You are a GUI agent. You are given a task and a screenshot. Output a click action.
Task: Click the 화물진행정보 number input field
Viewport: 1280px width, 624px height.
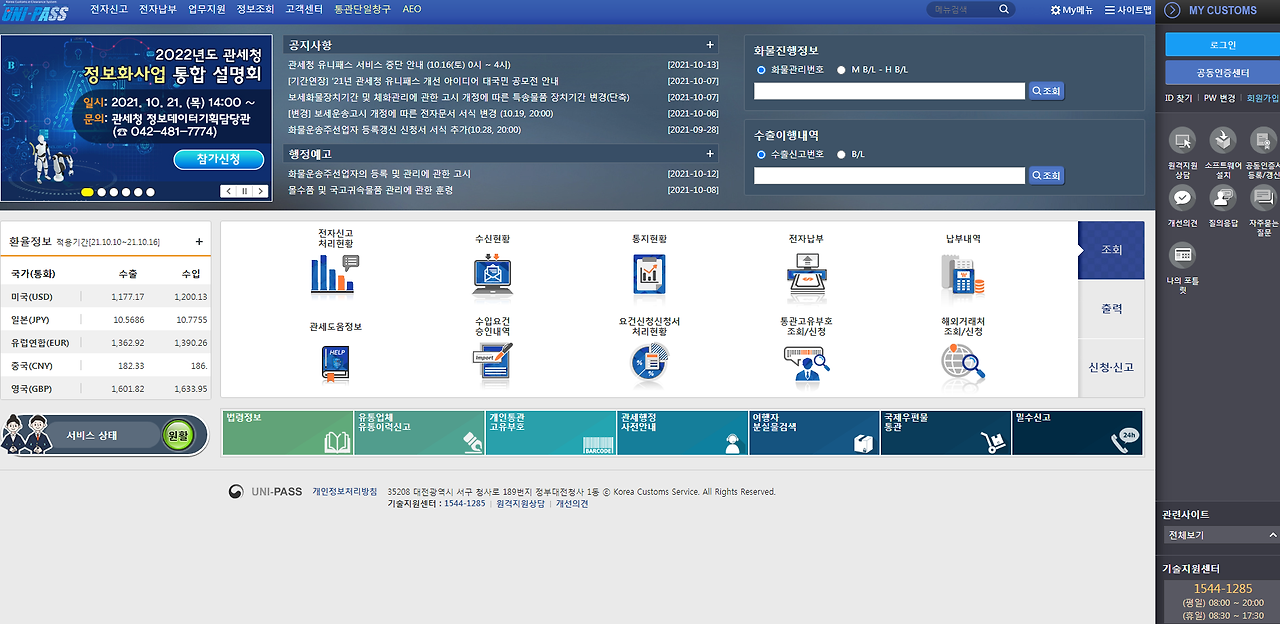pyautogui.click(x=890, y=89)
